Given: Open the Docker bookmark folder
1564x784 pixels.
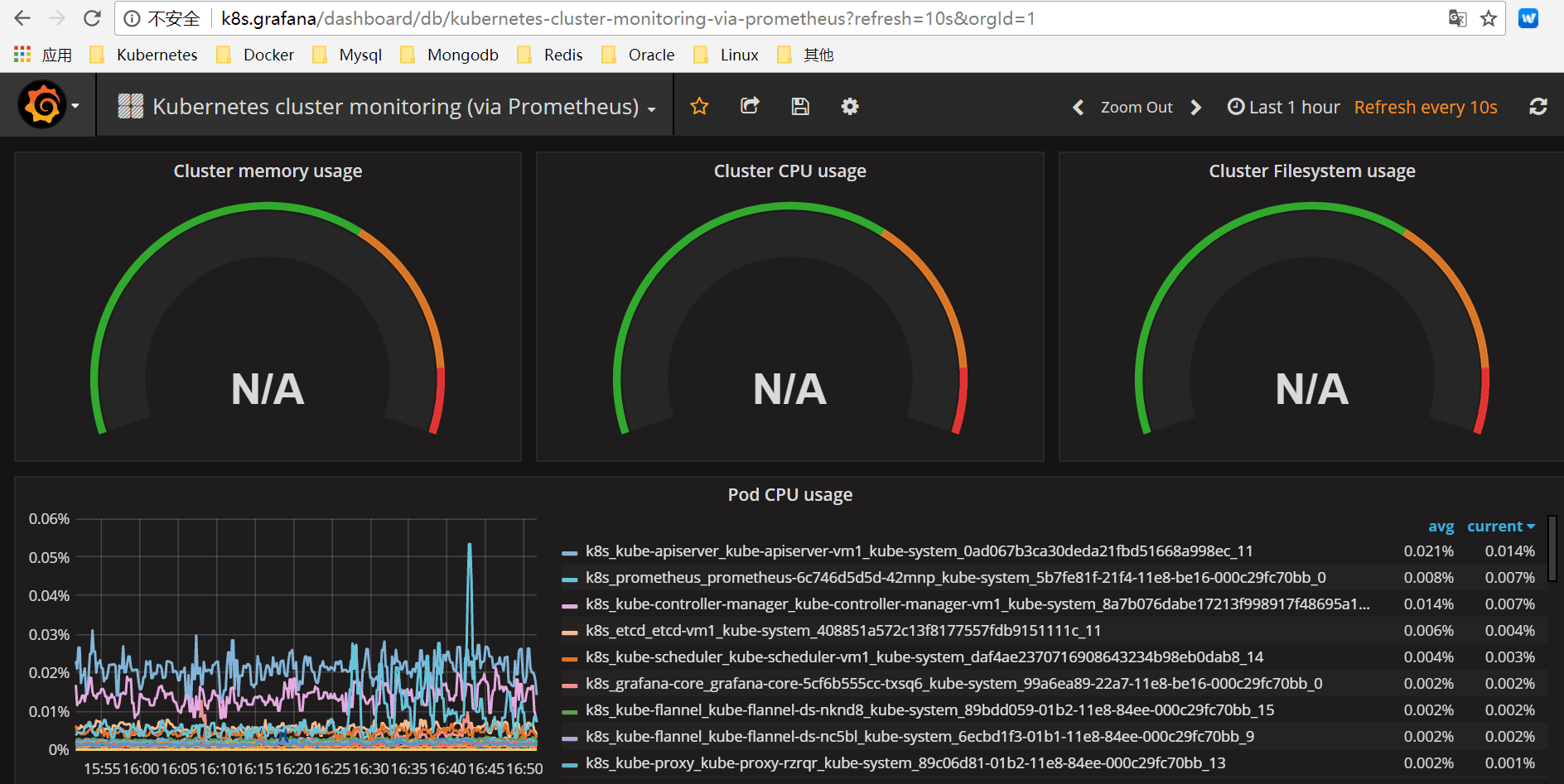Looking at the screenshot, I should pyautogui.click(x=254, y=55).
